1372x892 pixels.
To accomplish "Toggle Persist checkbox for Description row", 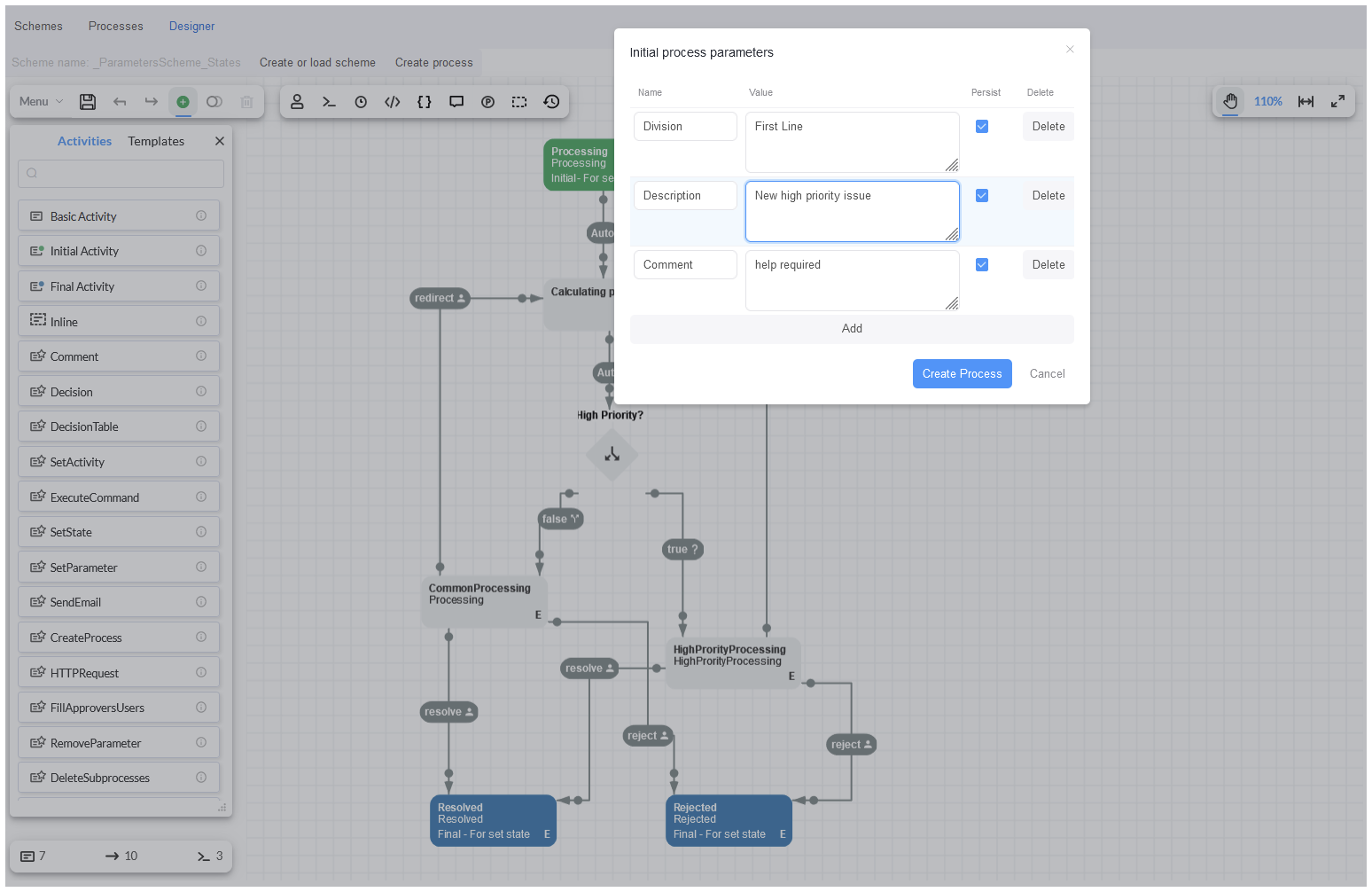I will (x=982, y=196).
